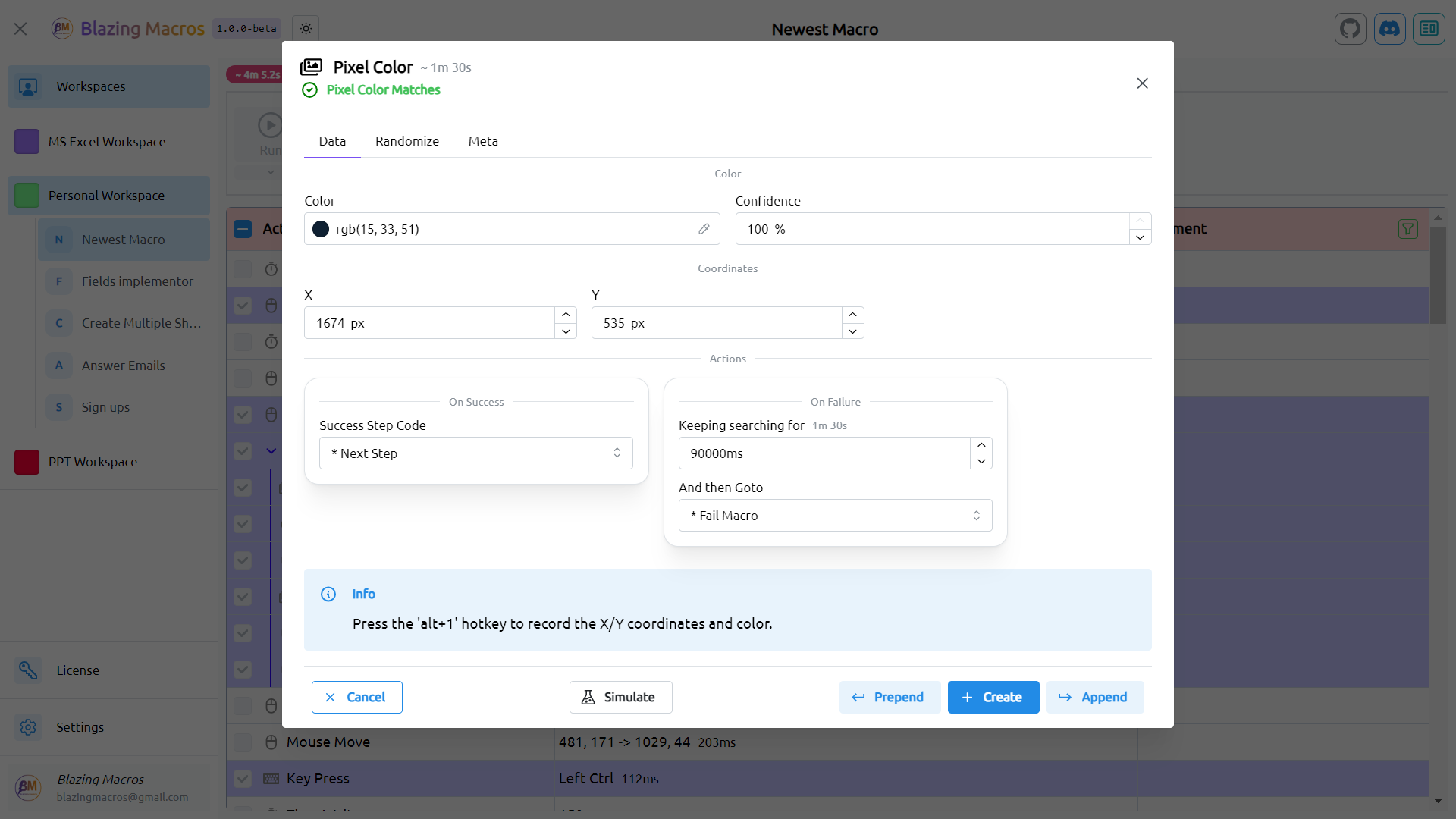Open the Discord link icon
The width and height of the screenshot is (1456, 819).
tap(1389, 29)
